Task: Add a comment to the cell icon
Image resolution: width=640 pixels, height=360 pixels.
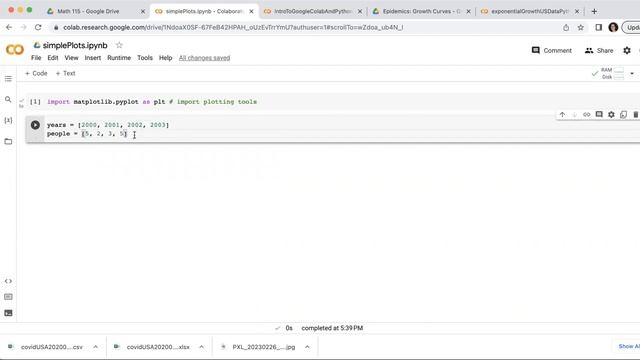Action: (x=599, y=115)
